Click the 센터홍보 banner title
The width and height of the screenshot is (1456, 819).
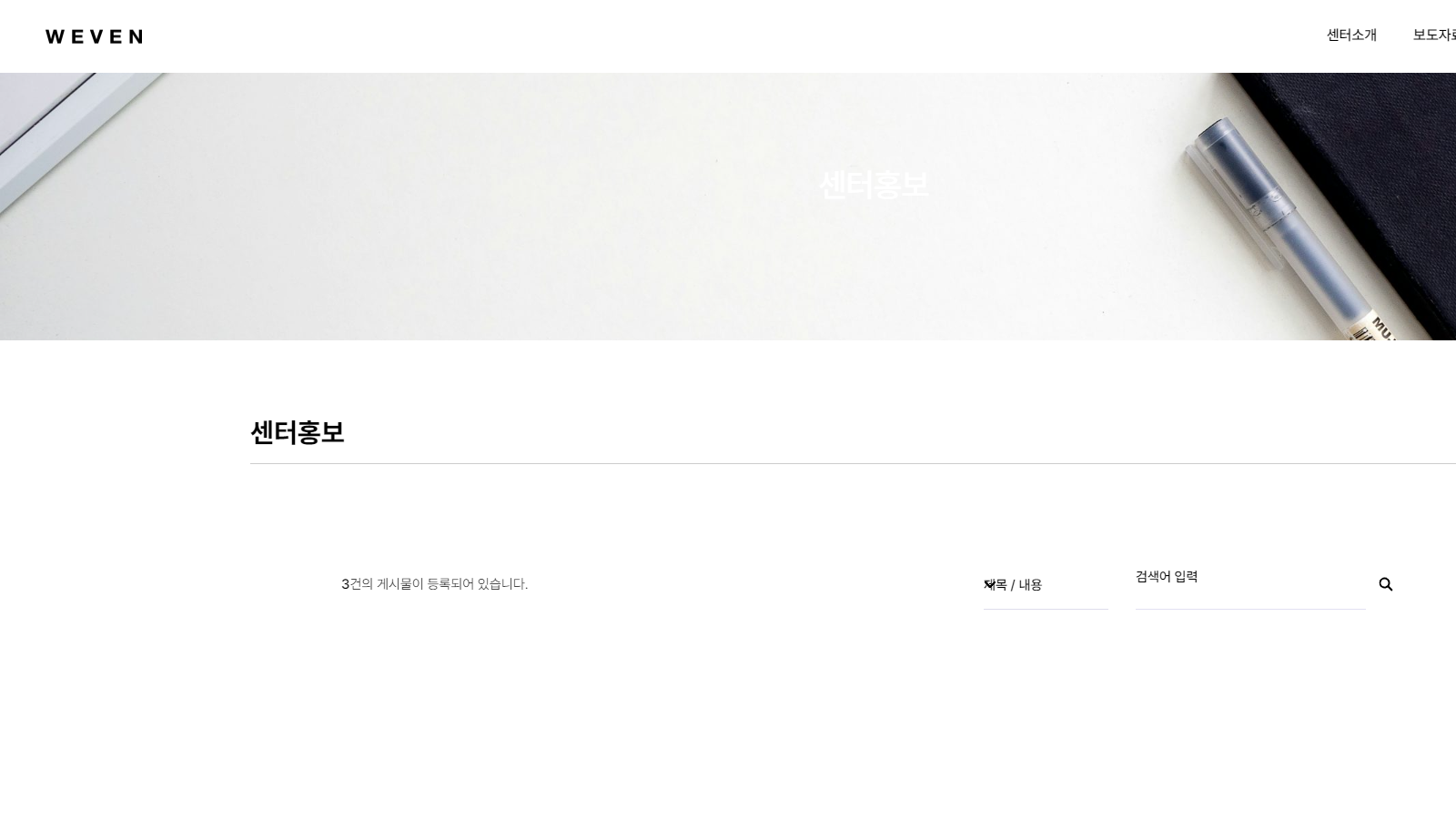pyautogui.click(x=874, y=185)
